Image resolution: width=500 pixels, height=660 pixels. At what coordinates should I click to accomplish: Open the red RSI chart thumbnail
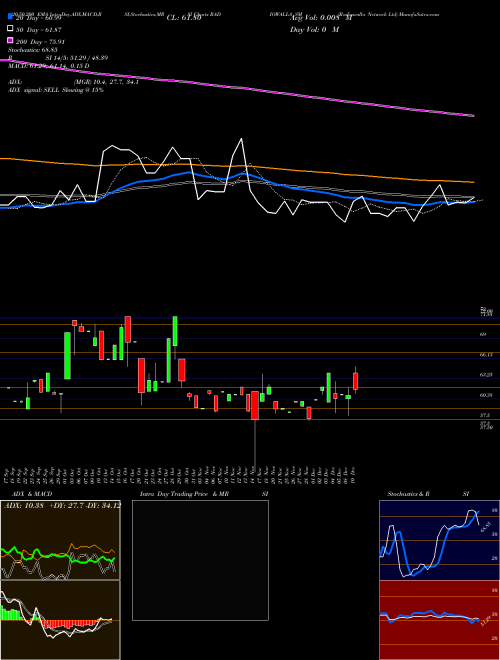439,620
